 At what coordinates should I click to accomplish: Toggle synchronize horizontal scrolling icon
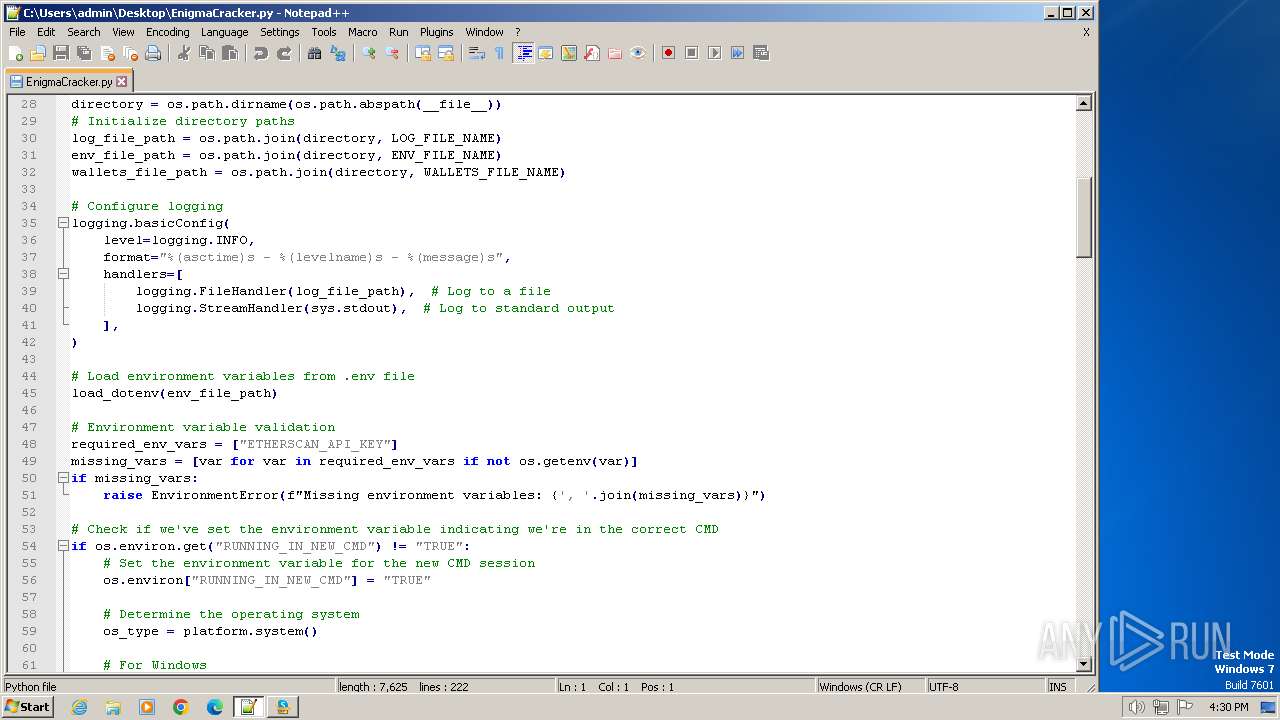coord(445,53)
